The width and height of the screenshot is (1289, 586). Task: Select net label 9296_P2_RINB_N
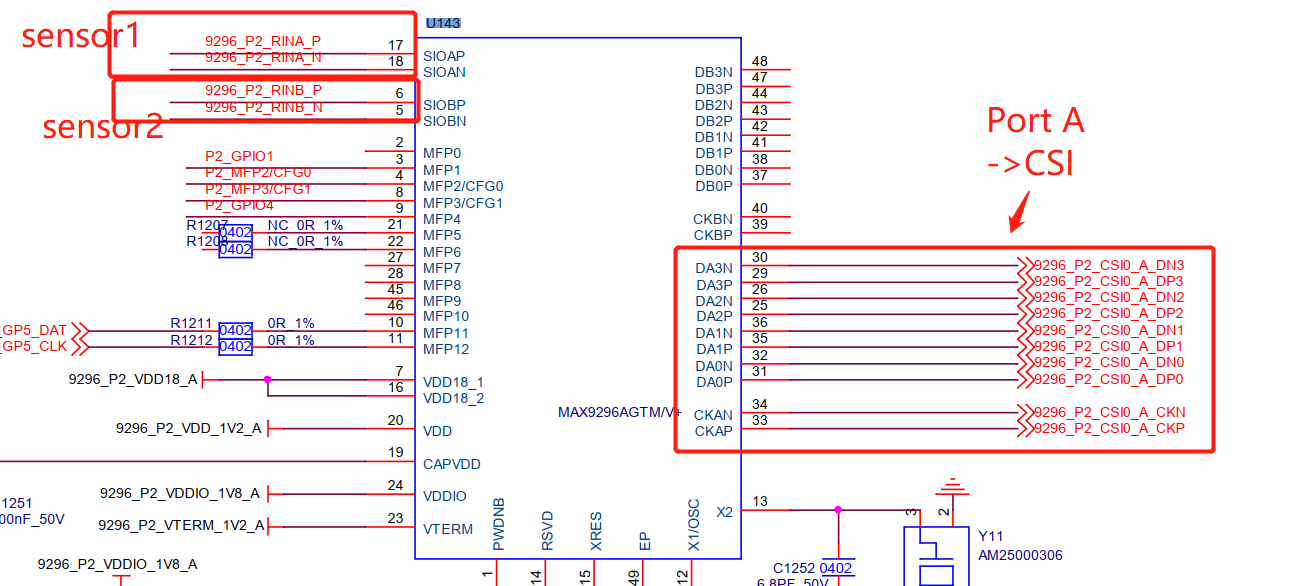(x=263, y=107)
